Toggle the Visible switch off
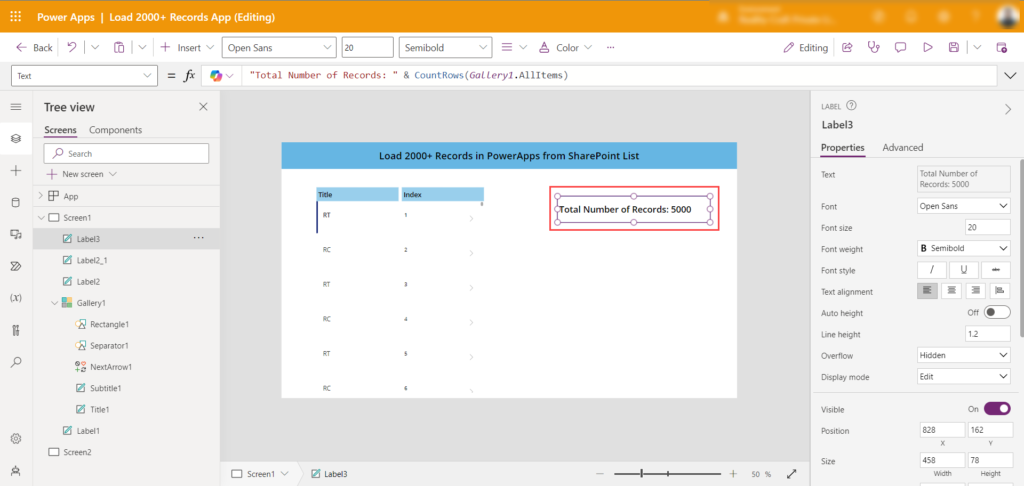Image resolution: width=1024 pixels, height=486 pixels. tap(997, 409)
